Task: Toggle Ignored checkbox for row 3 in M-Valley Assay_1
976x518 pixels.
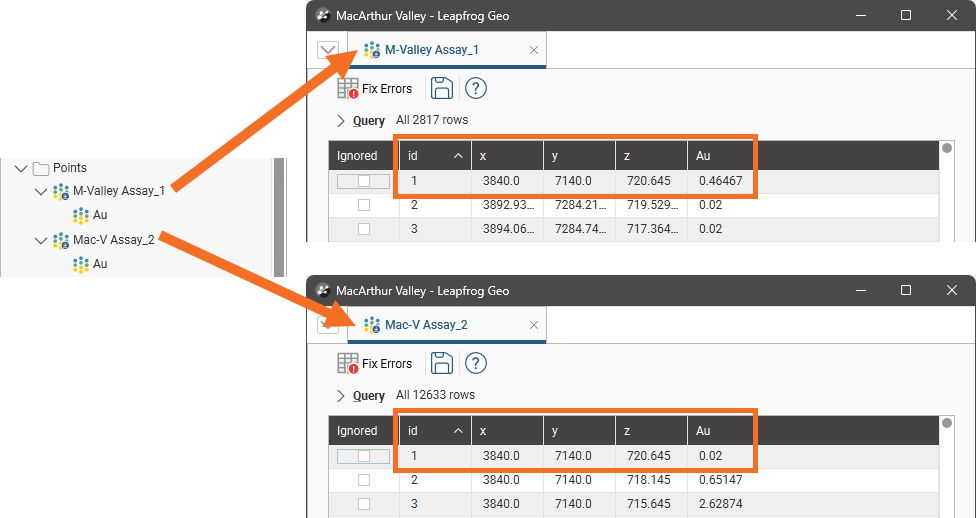Action: 364,229
